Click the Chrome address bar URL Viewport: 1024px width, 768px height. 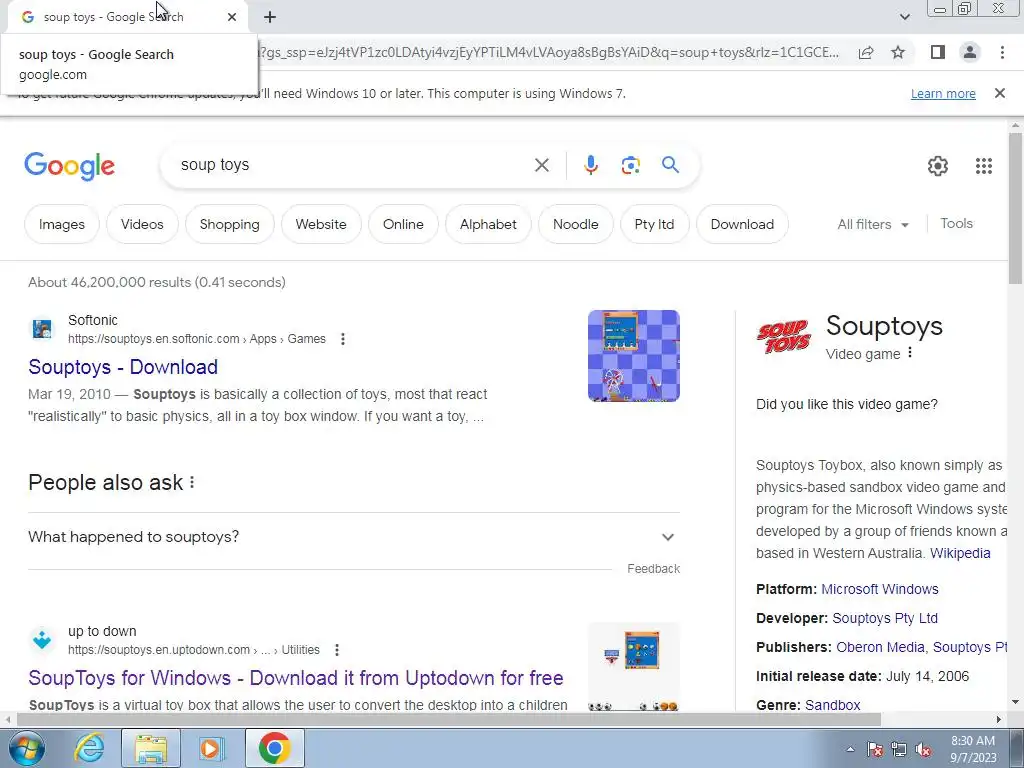pos(549,52)
